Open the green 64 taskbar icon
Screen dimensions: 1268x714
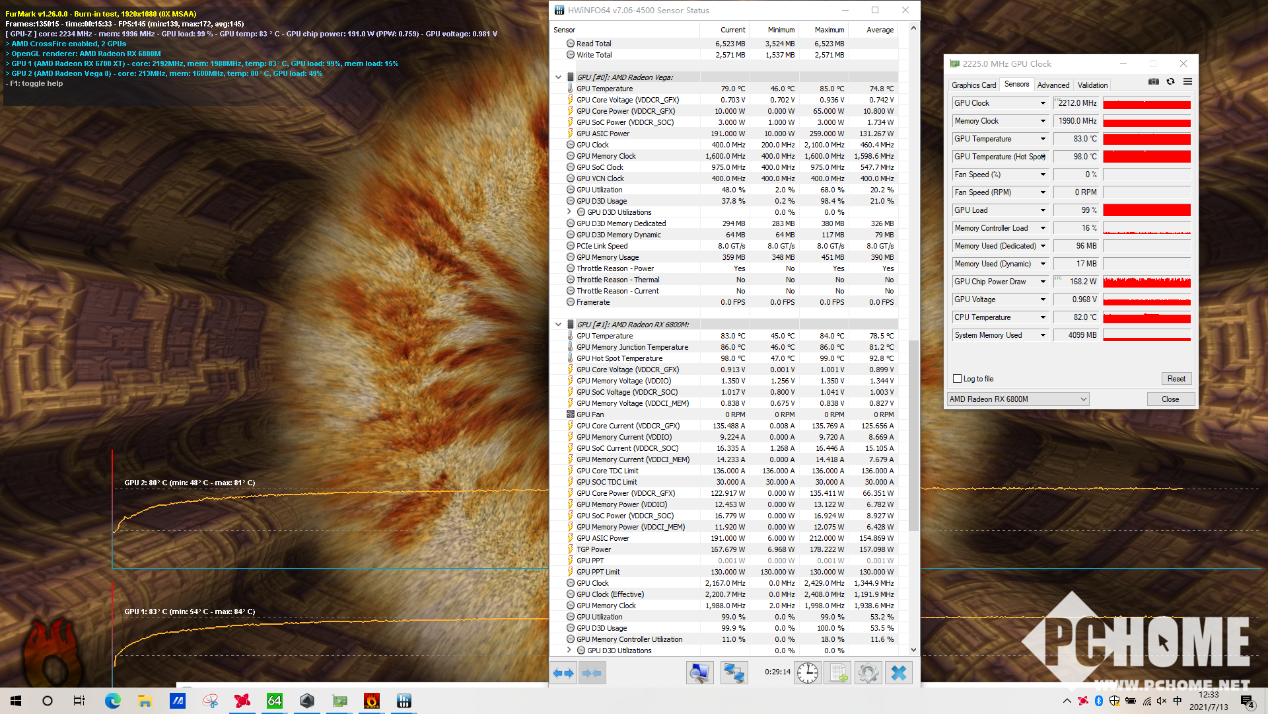[x=274, y=701]
